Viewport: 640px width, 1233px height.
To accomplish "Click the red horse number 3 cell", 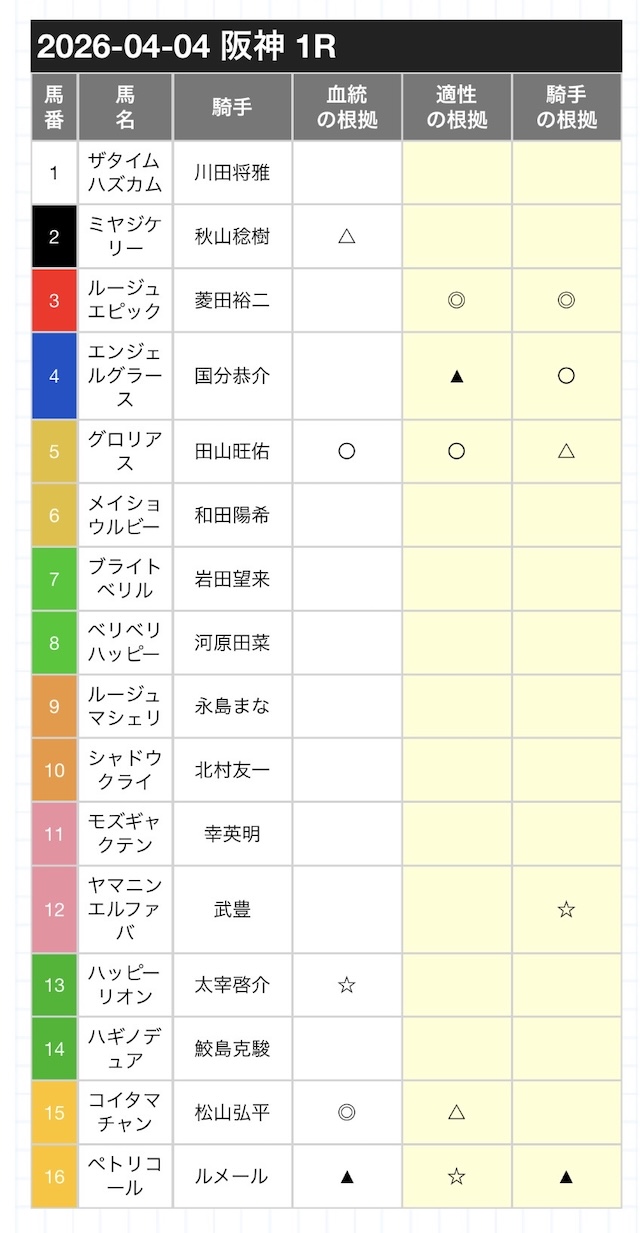I will click(54, 300).
